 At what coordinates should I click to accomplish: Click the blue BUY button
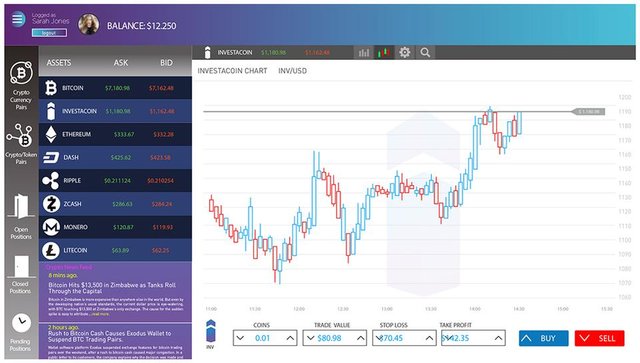point(544,339)
